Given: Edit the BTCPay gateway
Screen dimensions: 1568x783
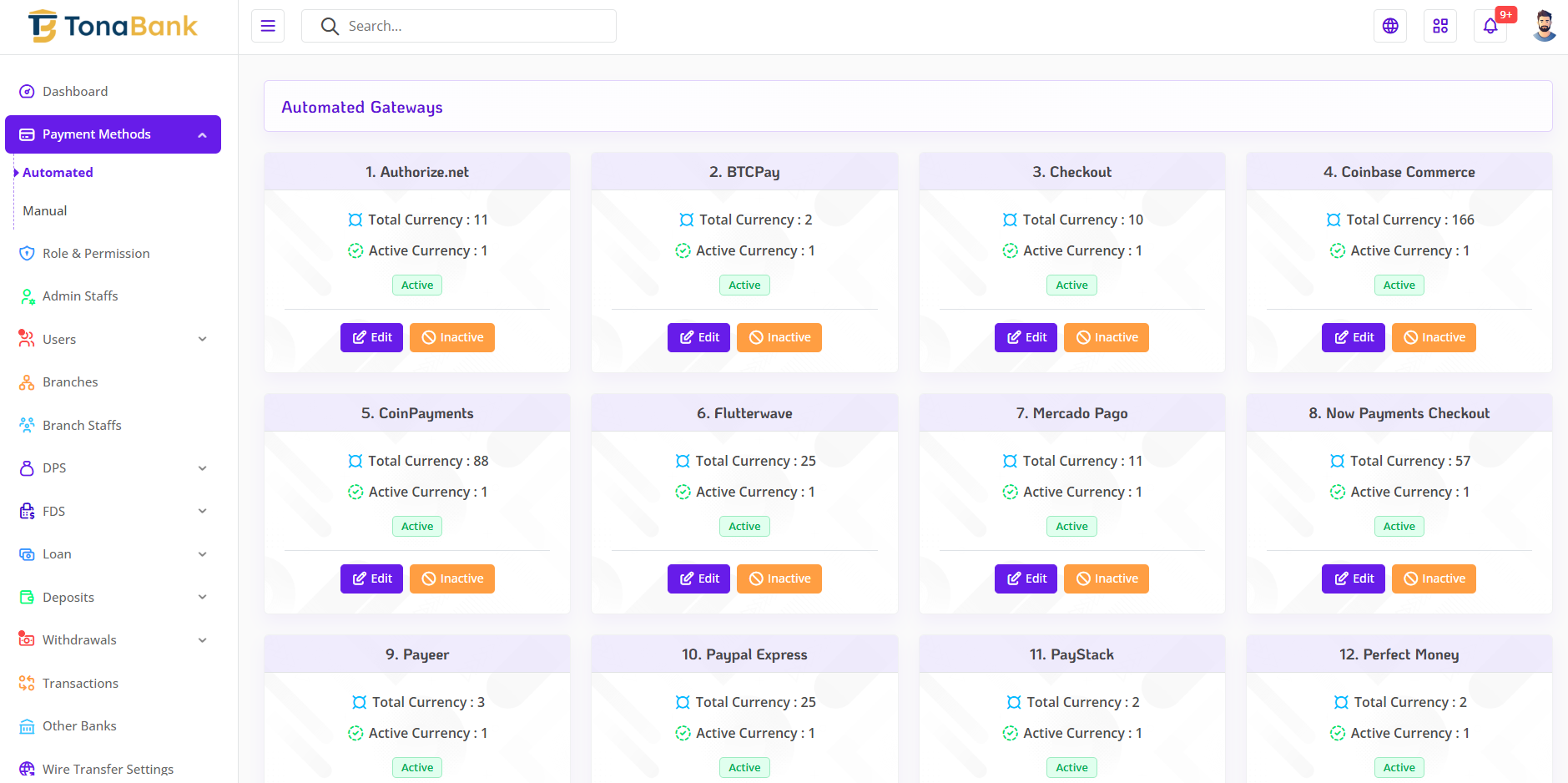Looking at the screenshot, I should click(x=698, y=337).
